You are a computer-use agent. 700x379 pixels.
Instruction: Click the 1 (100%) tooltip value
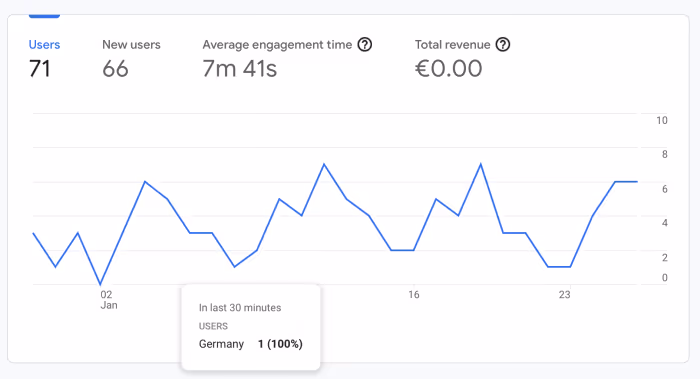[x=280, y=344]
